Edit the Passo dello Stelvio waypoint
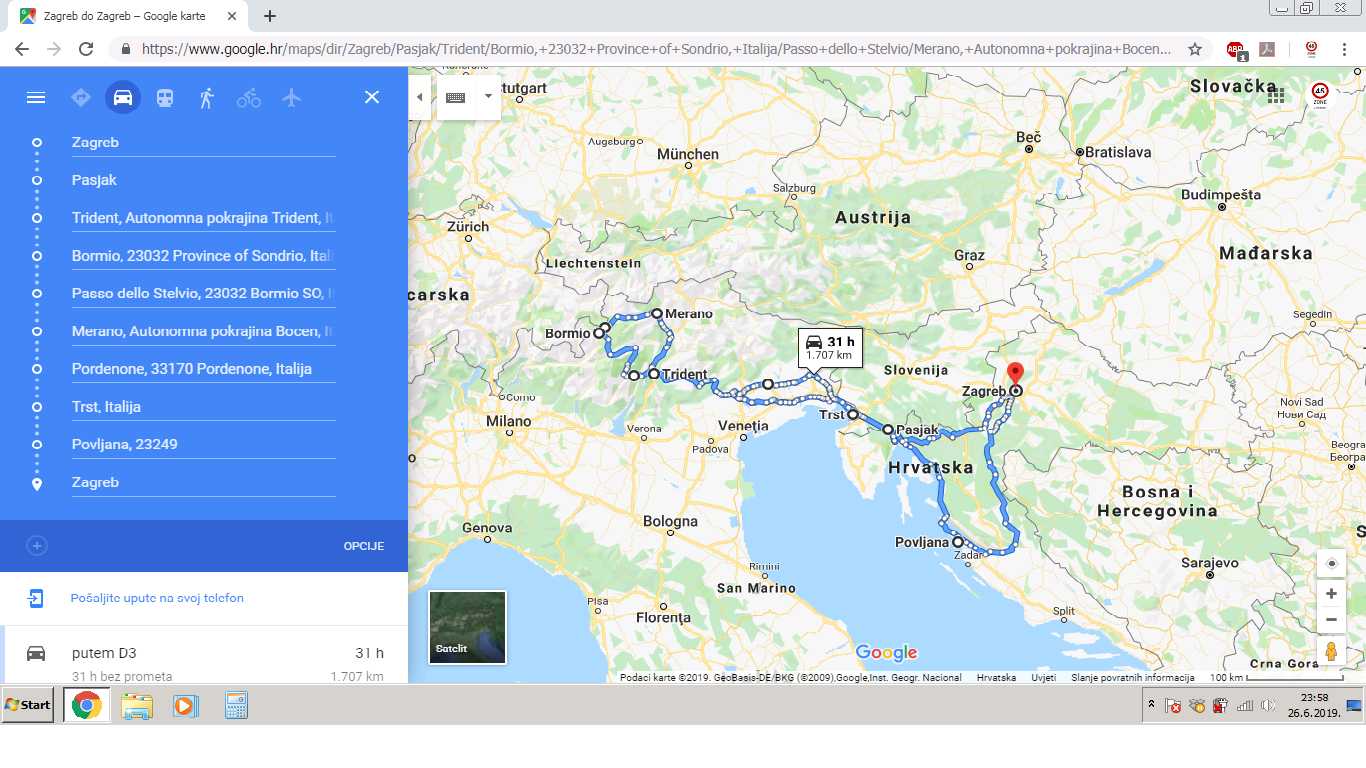The image size is (1366, 768). pyautogui.click(x=203, y=294)
